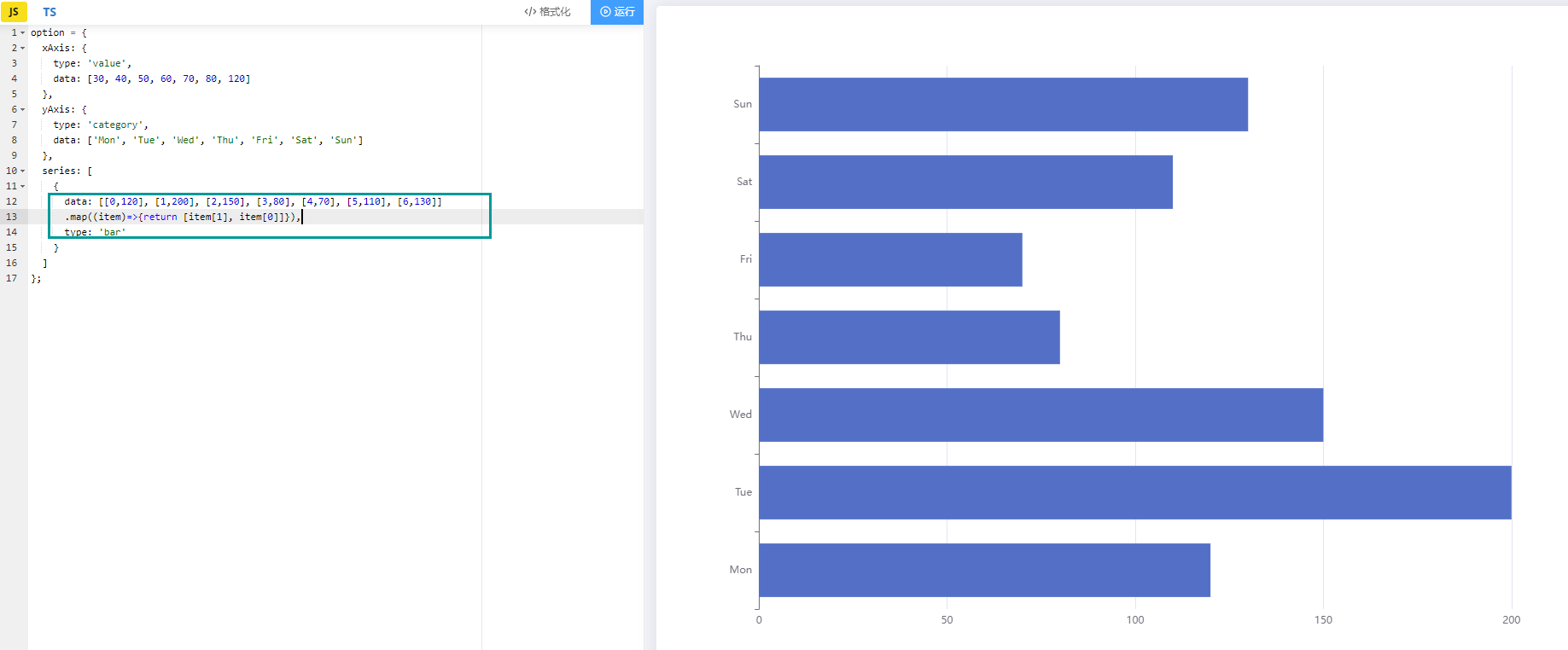This screenshot has width=1568, height=650.
Task: Click the Wed bar in the chart
Action: pyautogui.click(x=1040, y=415)
